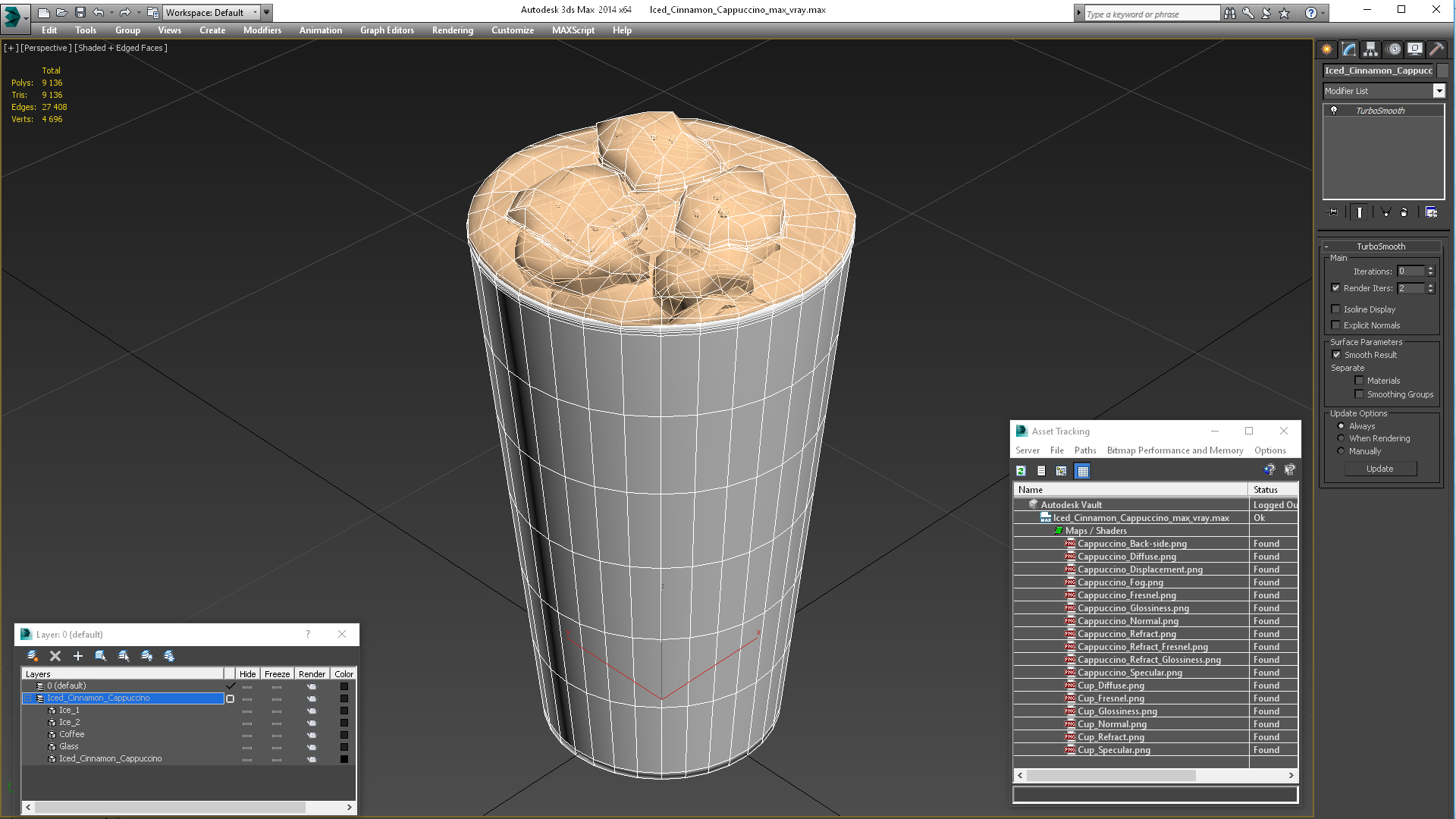The height and width of the screenshot is (819, 1456).
Task: Select the Always radio button in TurboSmooth
Action: click(1341, 425)
